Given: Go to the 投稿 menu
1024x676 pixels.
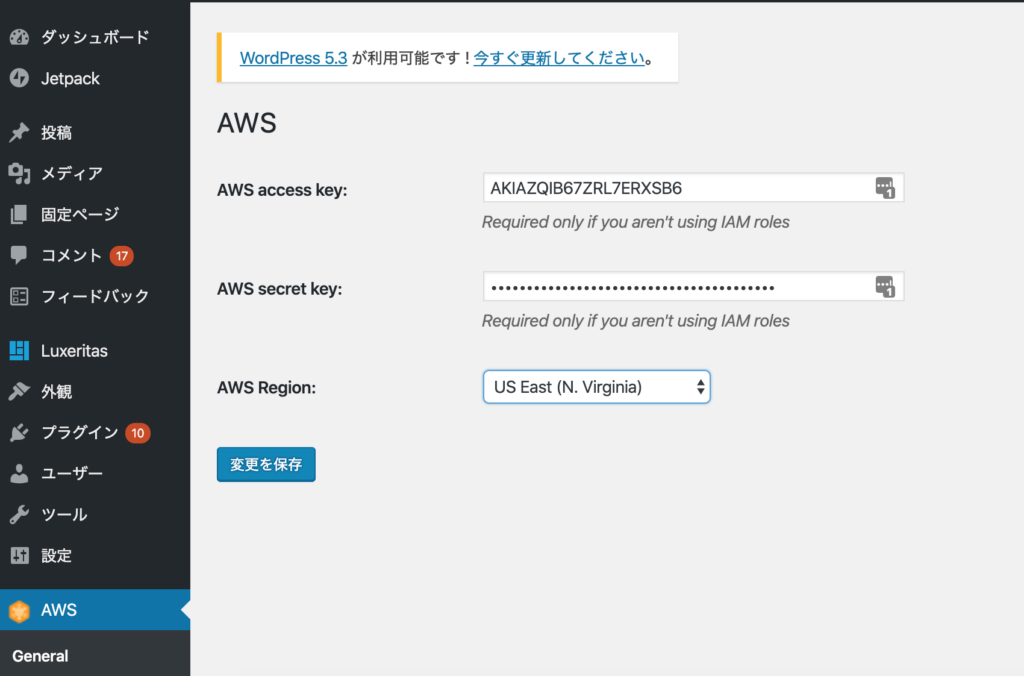Looking at the screenshot, I should (x=95, y=133).
